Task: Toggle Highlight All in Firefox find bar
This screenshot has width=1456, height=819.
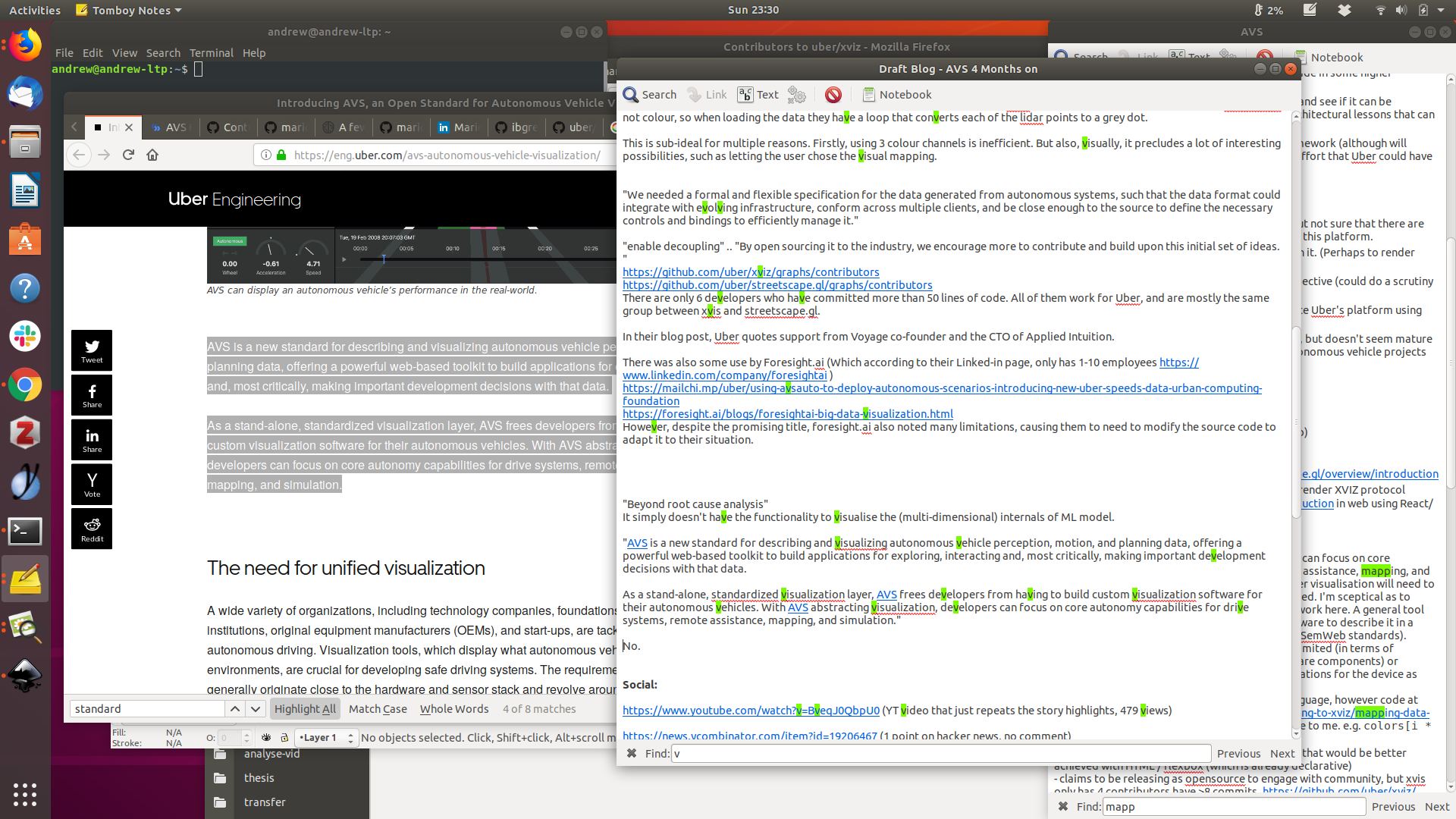Action: pyautogui.click(x=305, y=709)
